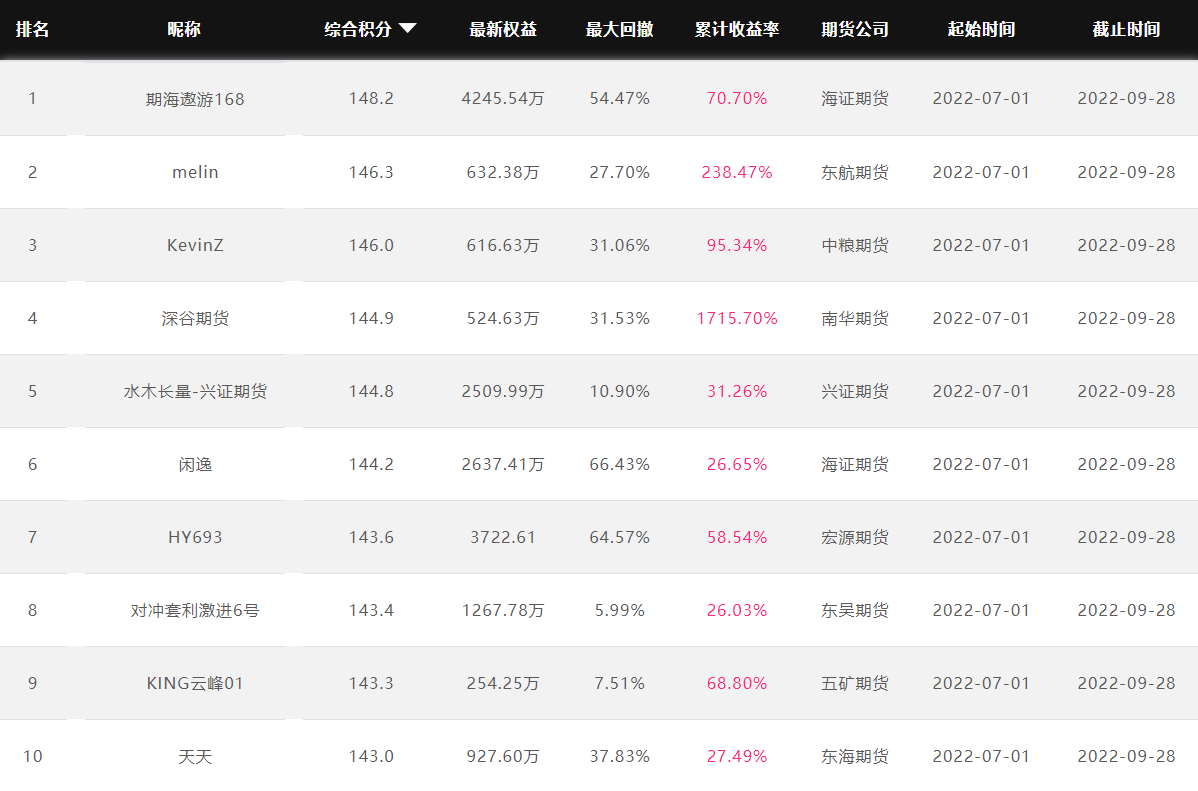Select nickname 深谷期货

[x=195, y=318]
